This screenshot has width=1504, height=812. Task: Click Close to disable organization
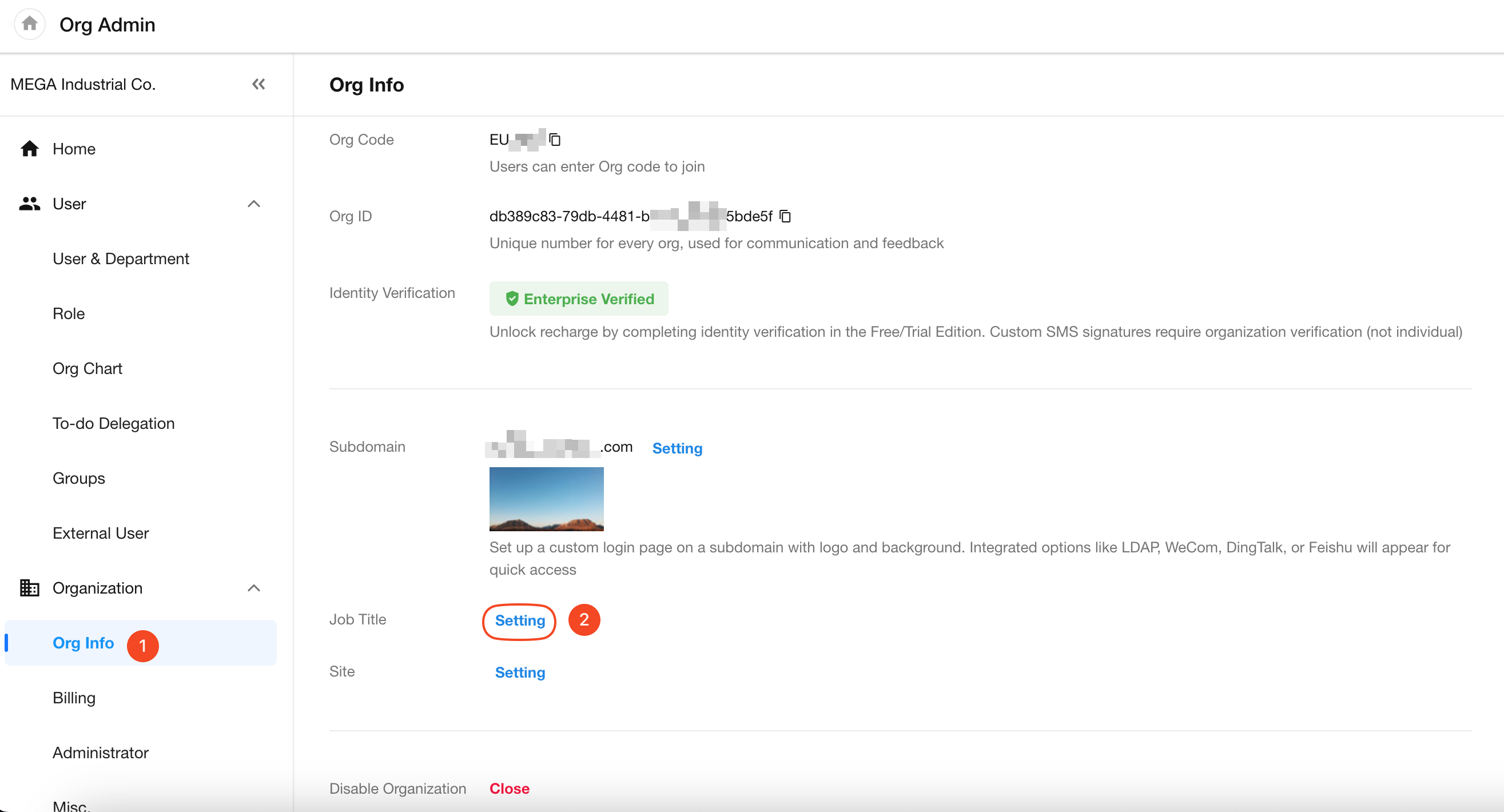pyautogui.click(x=509, y=789)
